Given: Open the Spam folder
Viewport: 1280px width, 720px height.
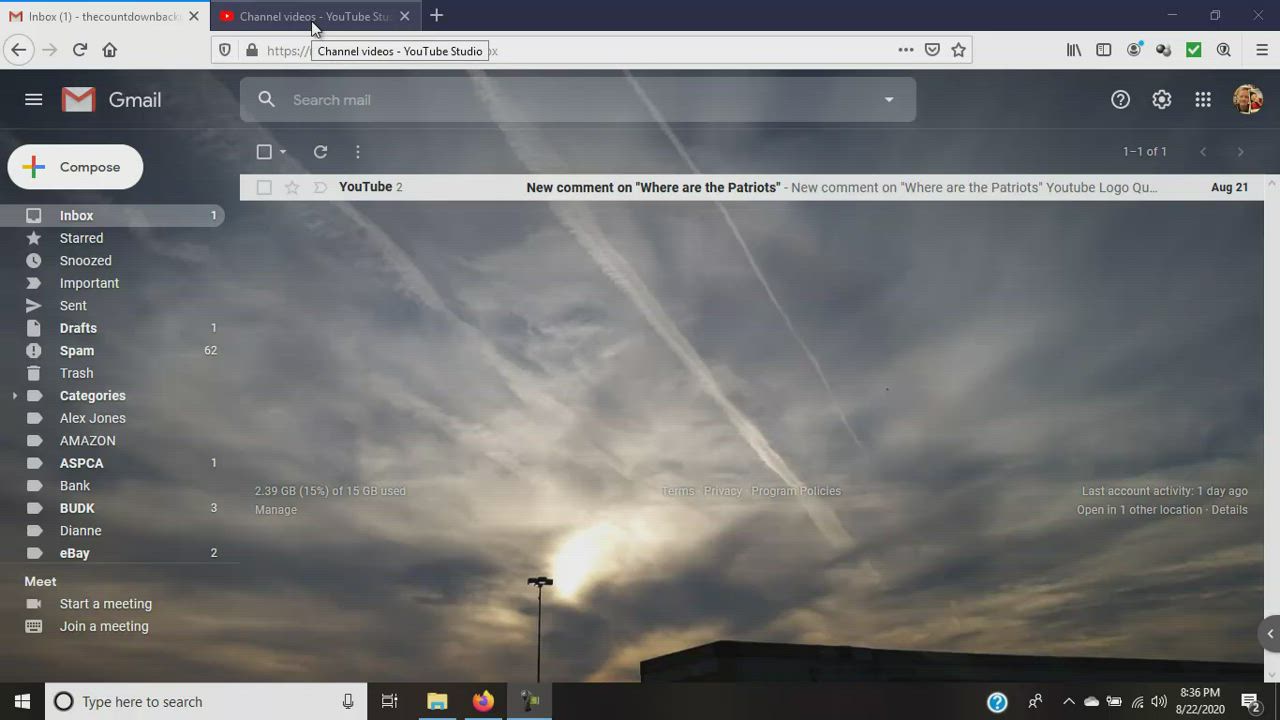Looking at the screenshot, I should tap(77, 351).
